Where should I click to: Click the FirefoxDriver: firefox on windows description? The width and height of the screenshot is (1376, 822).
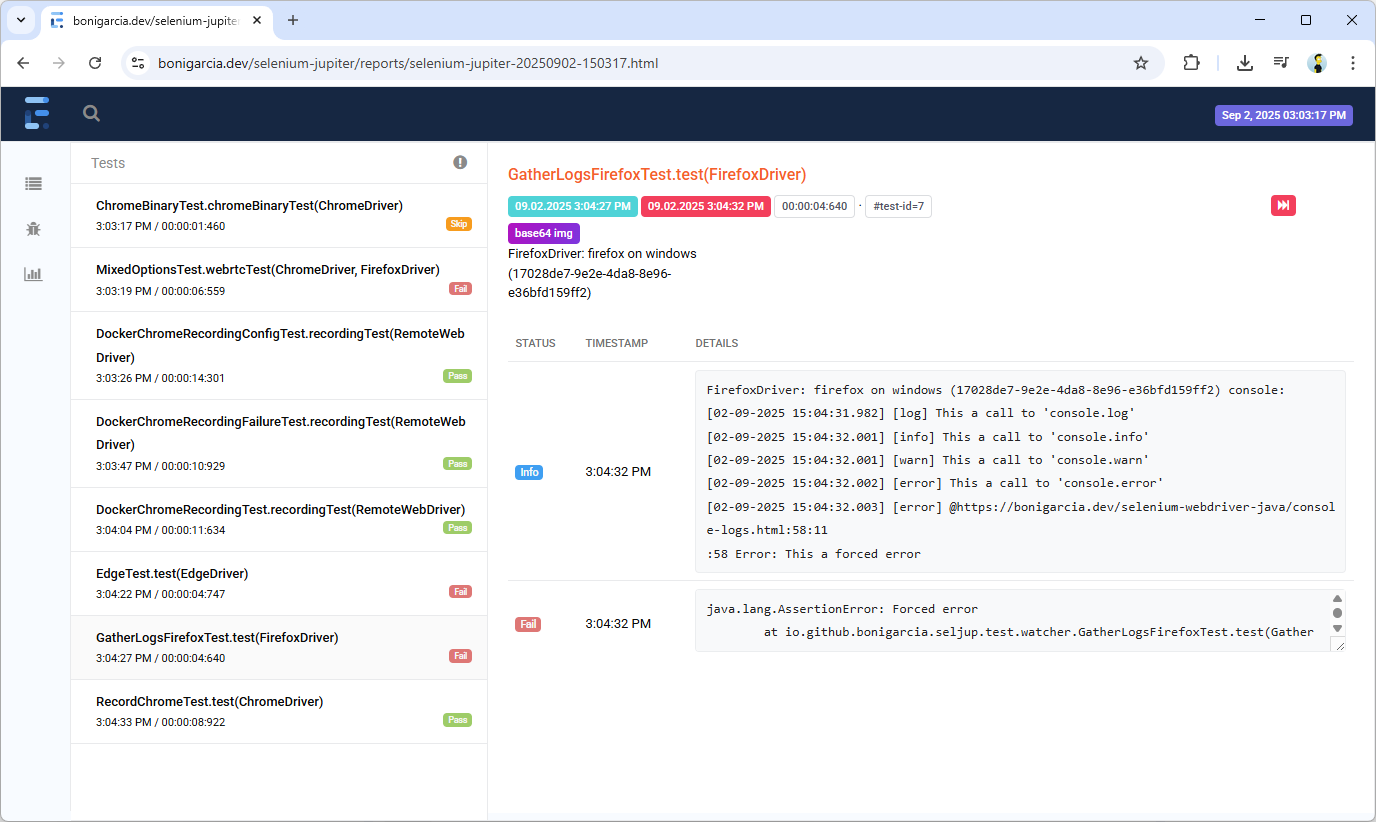point(602,273)
